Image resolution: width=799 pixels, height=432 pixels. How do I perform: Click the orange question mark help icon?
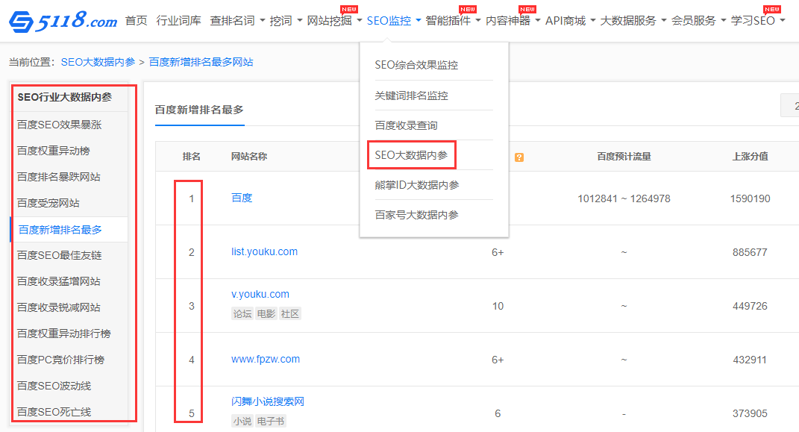coord(519,157)
